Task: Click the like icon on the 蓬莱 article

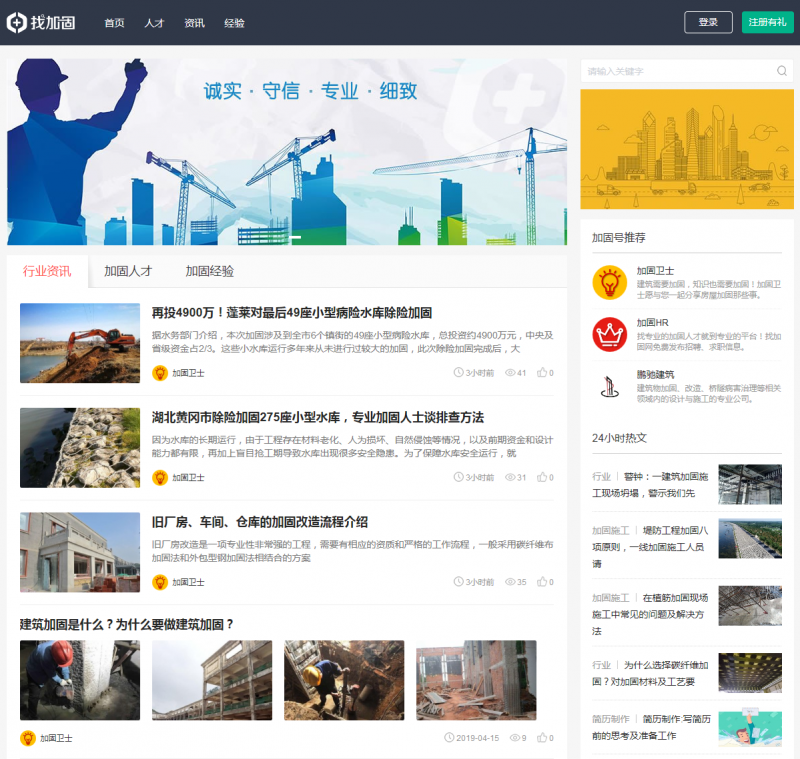Action: click(x=542, y=372)
